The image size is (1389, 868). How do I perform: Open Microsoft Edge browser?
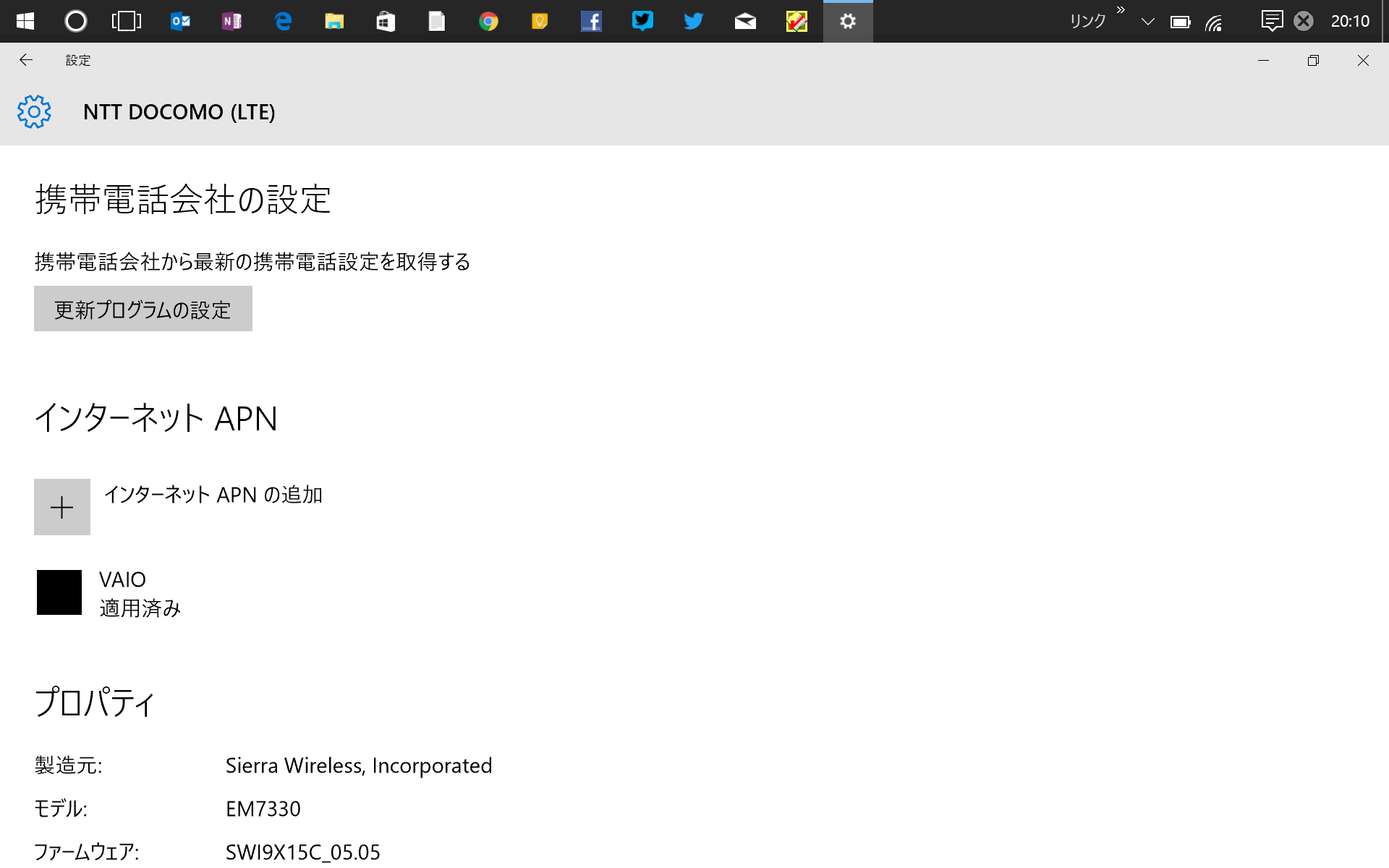[x=283, y=22]
